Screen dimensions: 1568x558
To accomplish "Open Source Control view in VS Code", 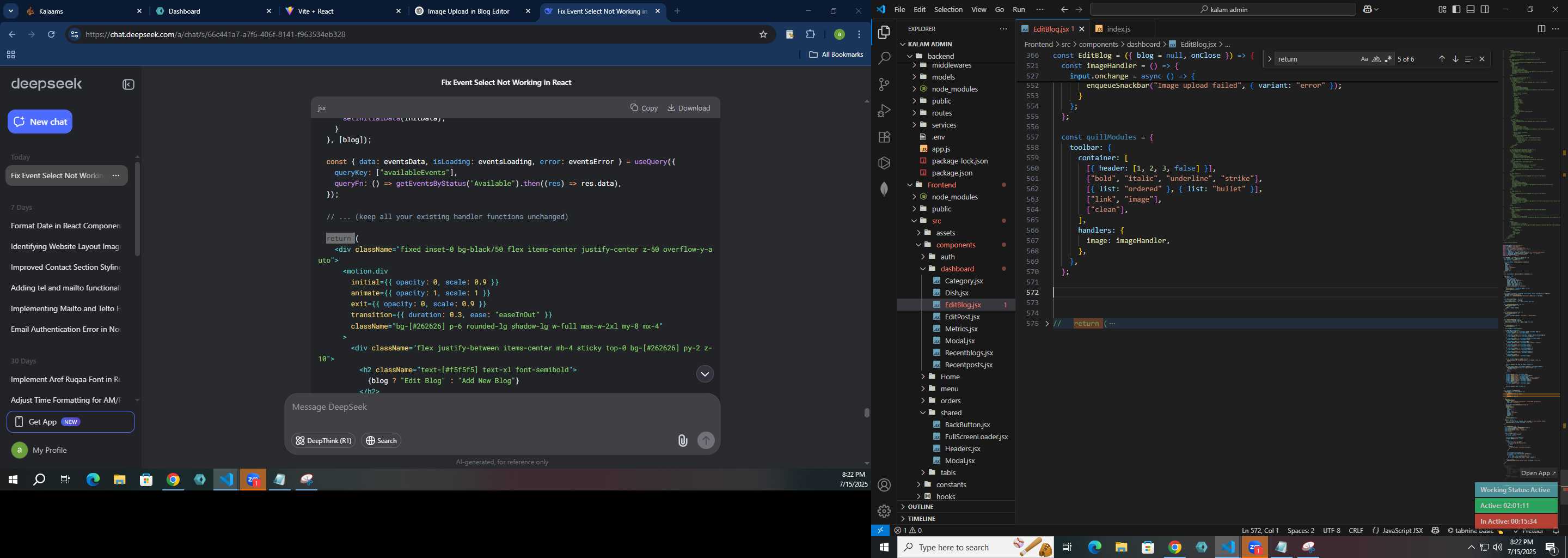I will click(x=884, y=84).
